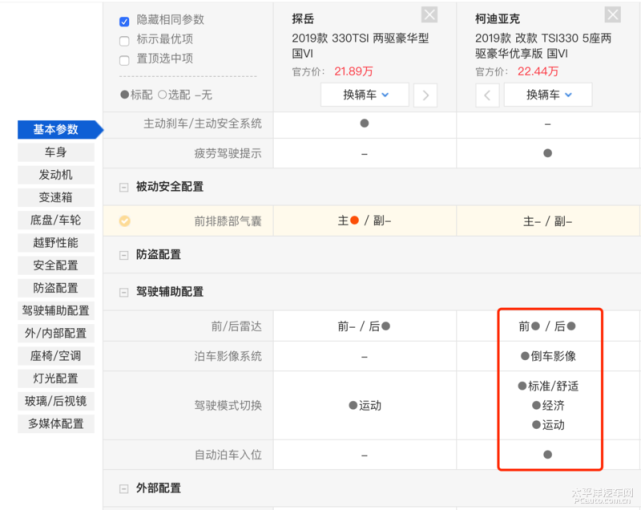Go to 防盗配置 in the sidebar
The image size is (641, 510).
point(56,288)
